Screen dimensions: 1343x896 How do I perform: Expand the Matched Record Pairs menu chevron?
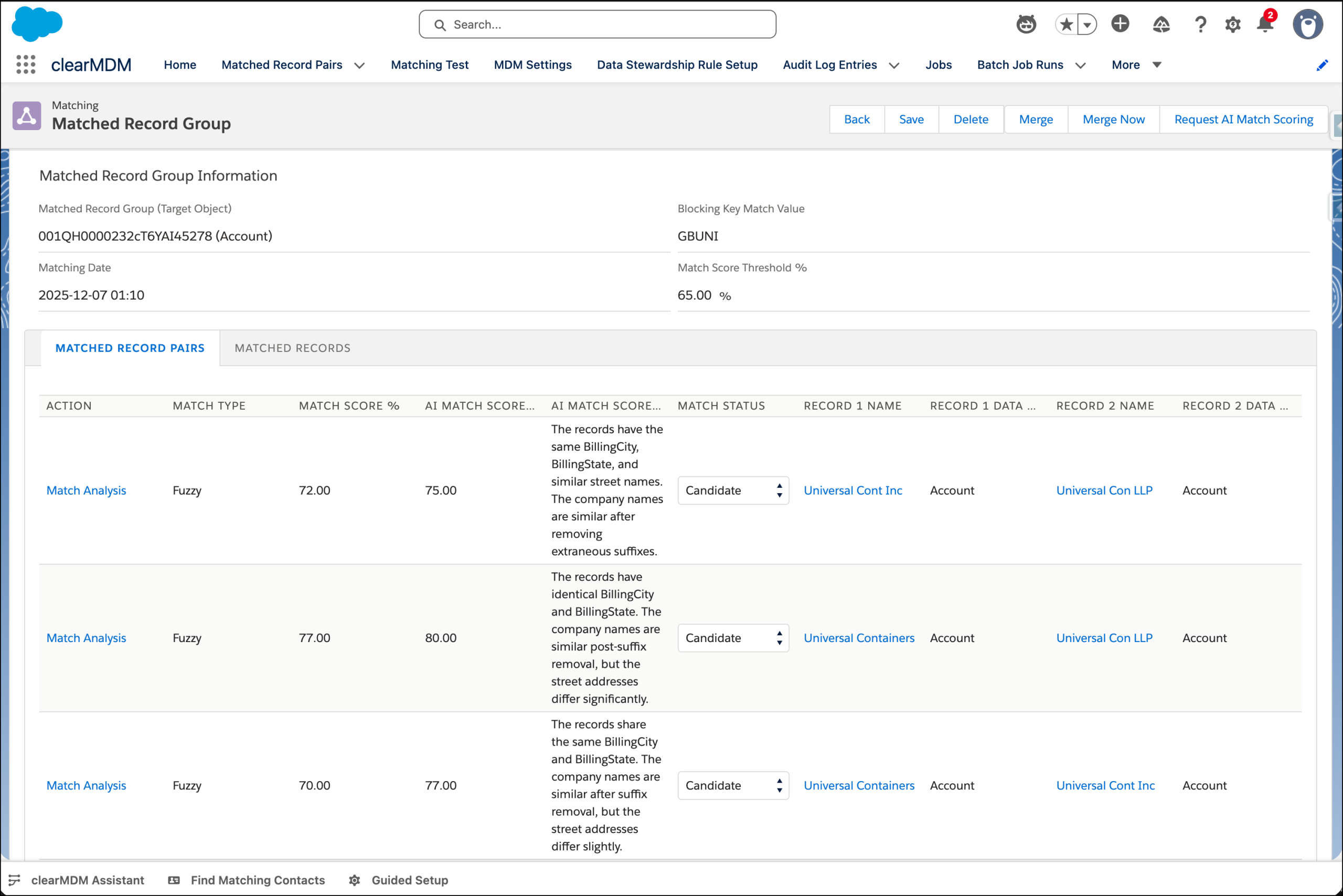tap(359, 65)
